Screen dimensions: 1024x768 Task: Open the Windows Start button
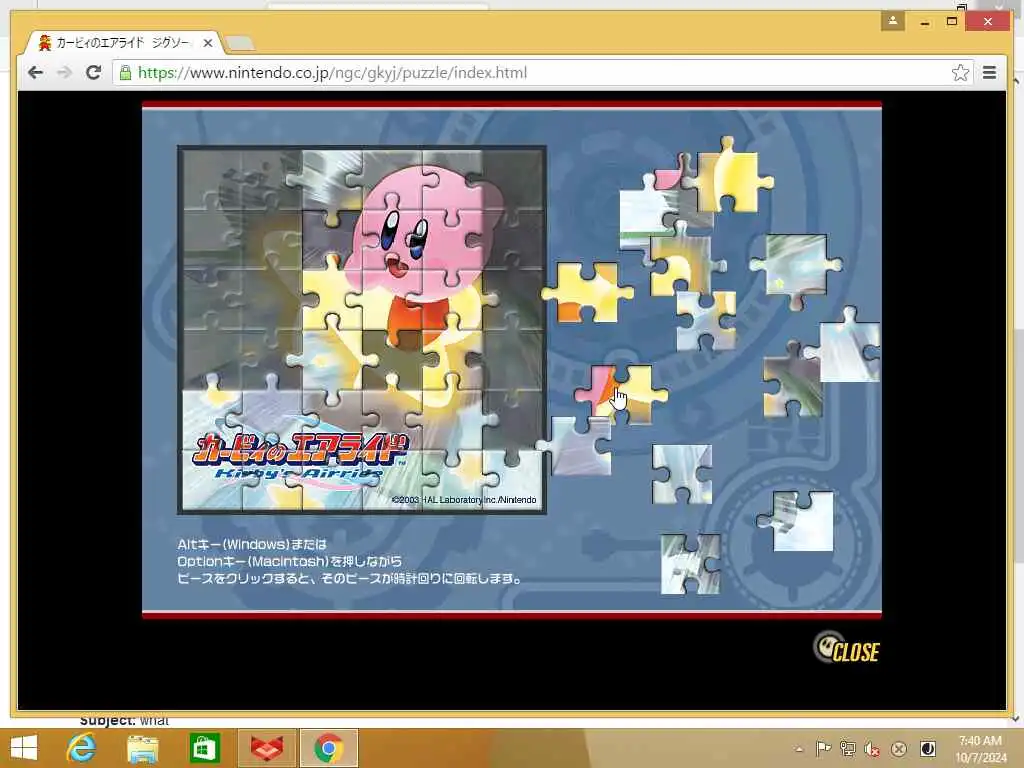tap(24, 748)
